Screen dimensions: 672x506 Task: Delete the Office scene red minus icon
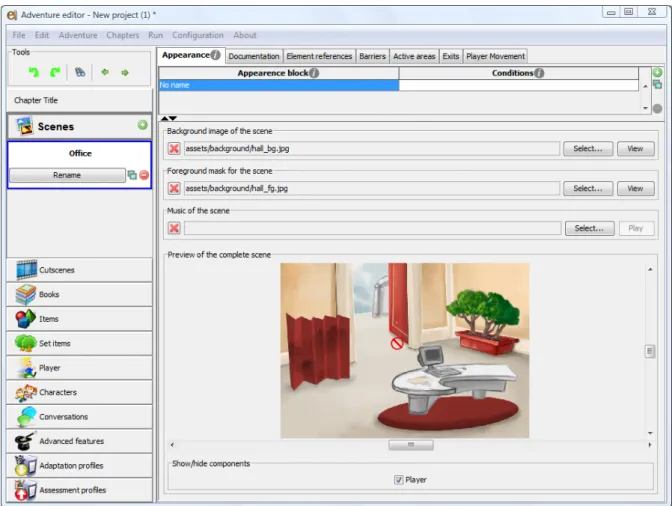[144, 175]
